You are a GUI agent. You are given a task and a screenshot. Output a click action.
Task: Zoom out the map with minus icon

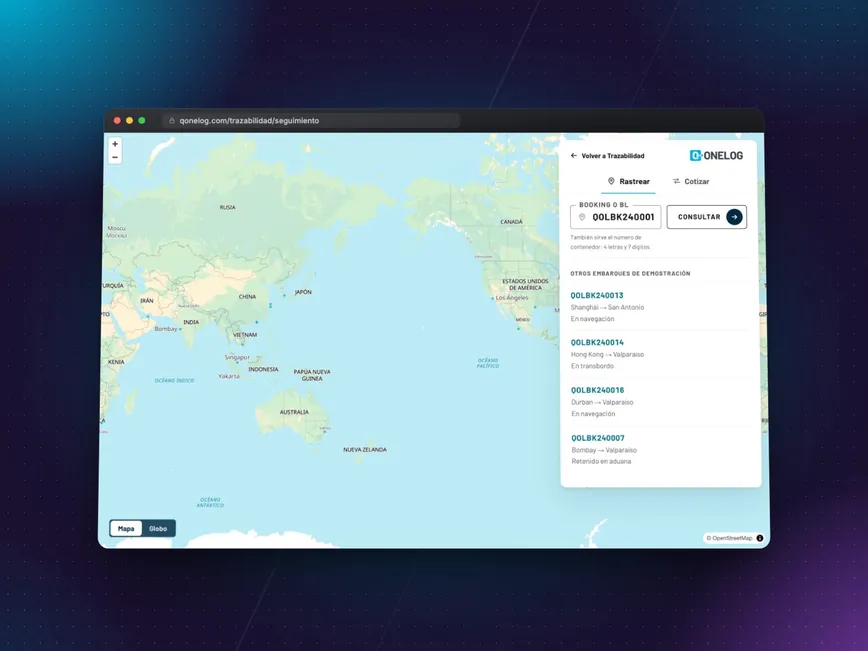tap(115, 157)
